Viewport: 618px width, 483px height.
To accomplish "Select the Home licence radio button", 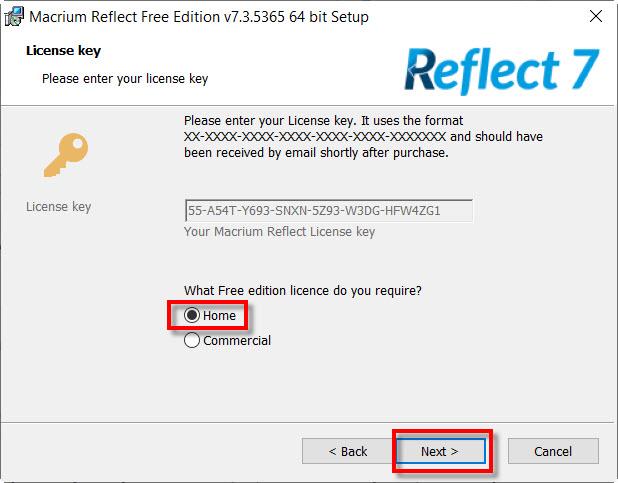I will (193, 315).
